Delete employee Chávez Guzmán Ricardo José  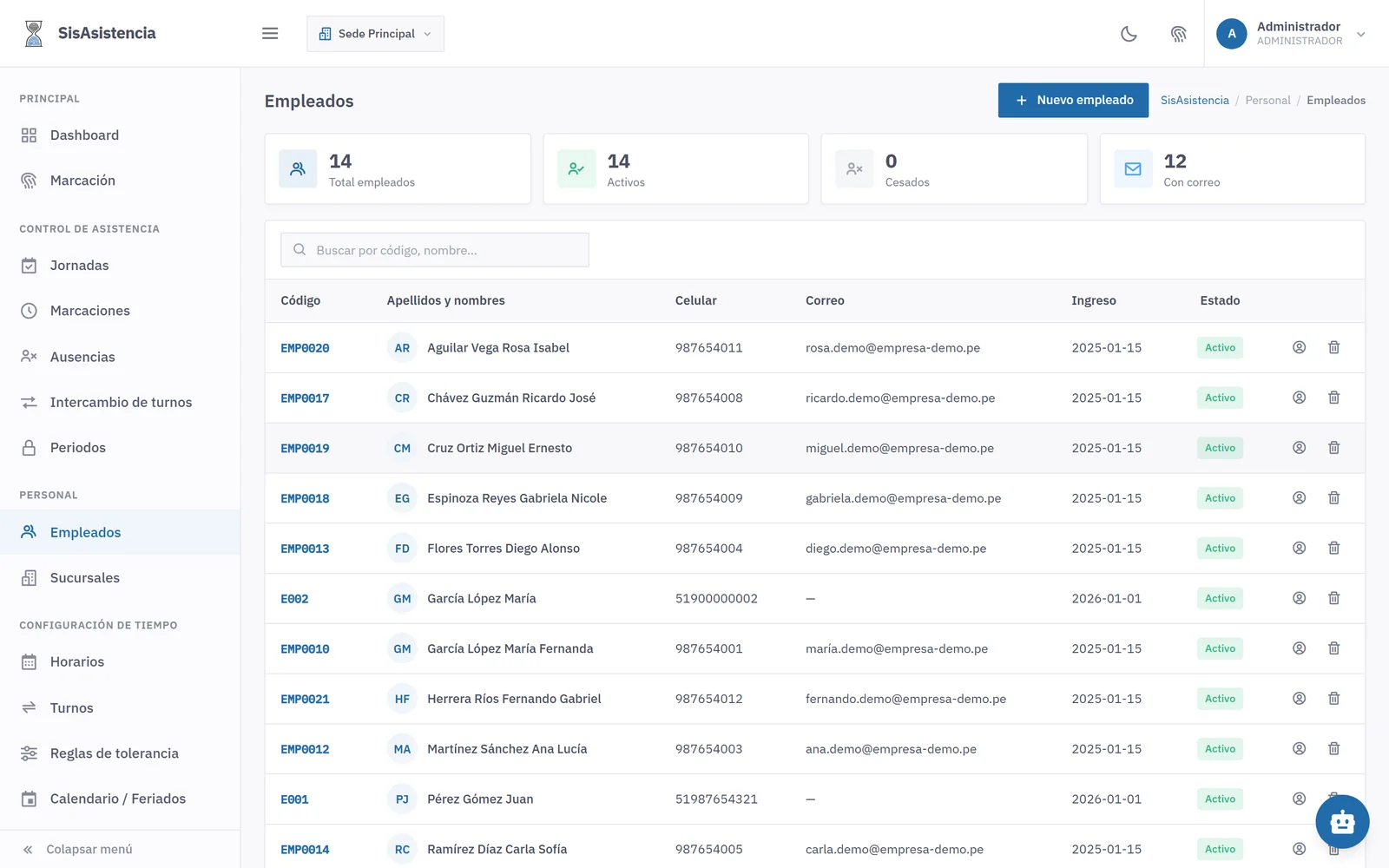click(x=1333, y=398)
